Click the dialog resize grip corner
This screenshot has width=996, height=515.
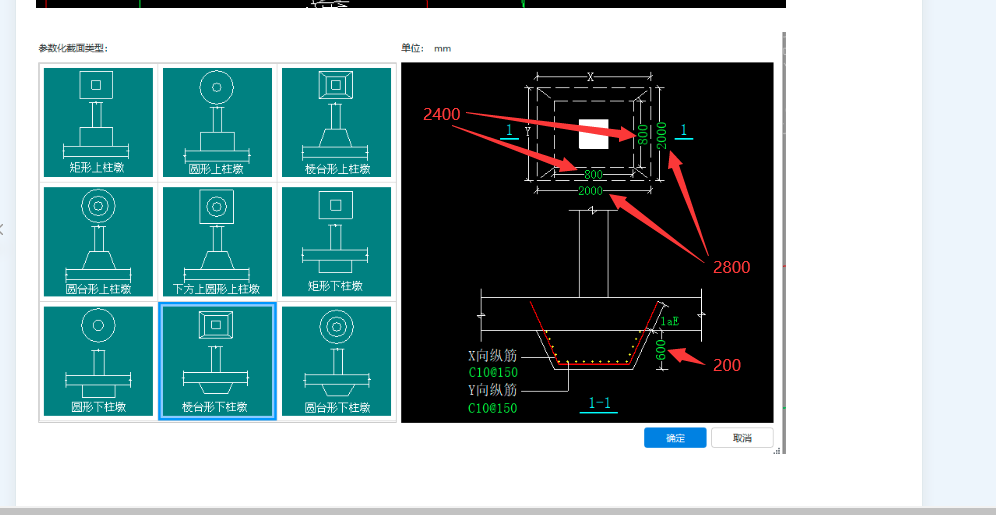click(x=776, y=451)
